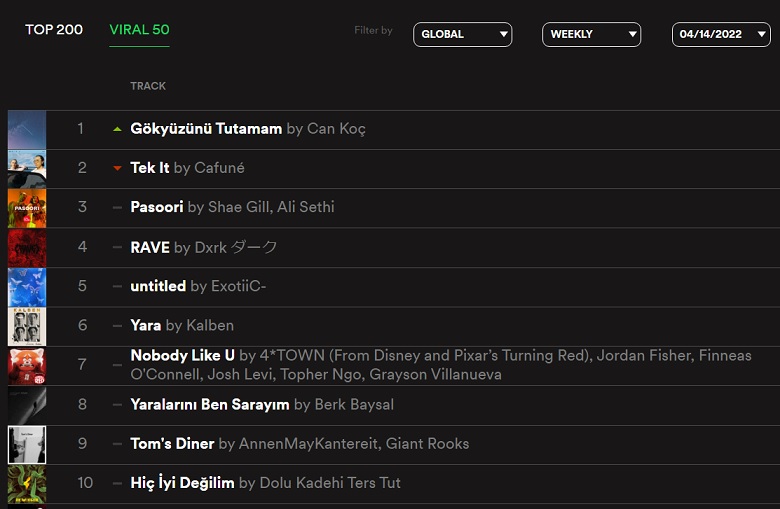Open the 04/14/2022 date dropdown
780x509 pixels.
pos(721,34)
